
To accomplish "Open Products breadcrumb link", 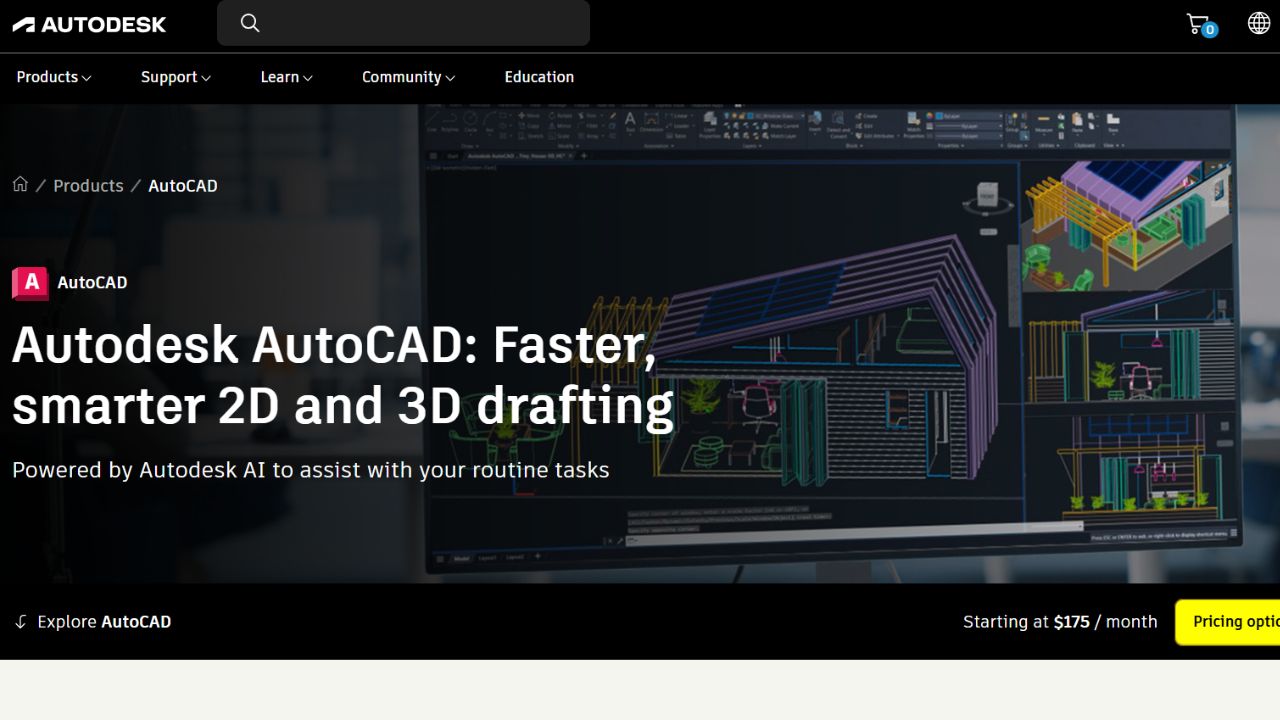I will coord(88,186).
